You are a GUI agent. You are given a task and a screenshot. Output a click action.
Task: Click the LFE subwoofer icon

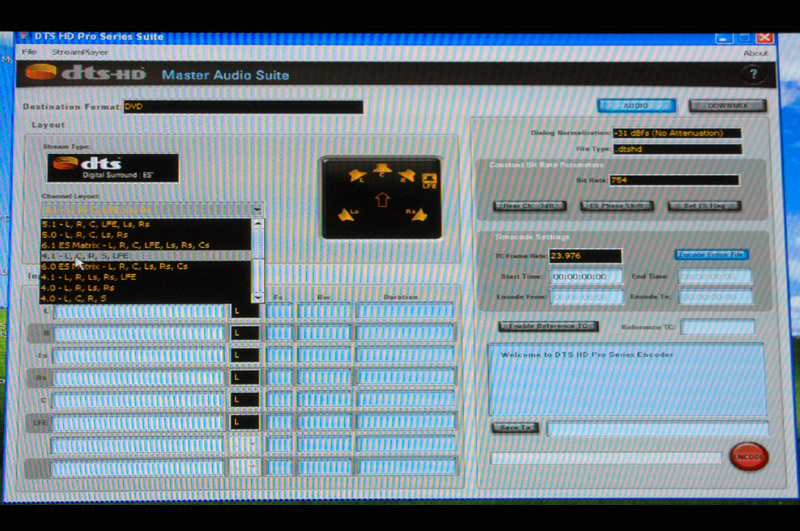pyautogui.click(x=429, y=179)
